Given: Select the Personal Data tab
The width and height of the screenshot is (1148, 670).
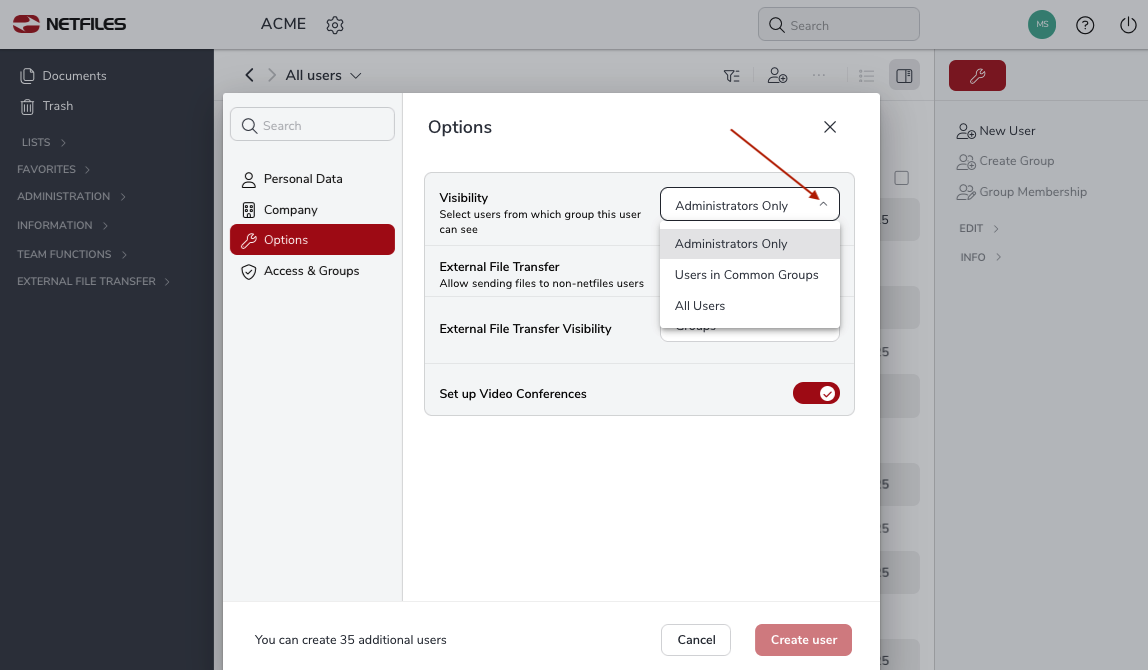Looking at the screenshot, I should [312, 179].
